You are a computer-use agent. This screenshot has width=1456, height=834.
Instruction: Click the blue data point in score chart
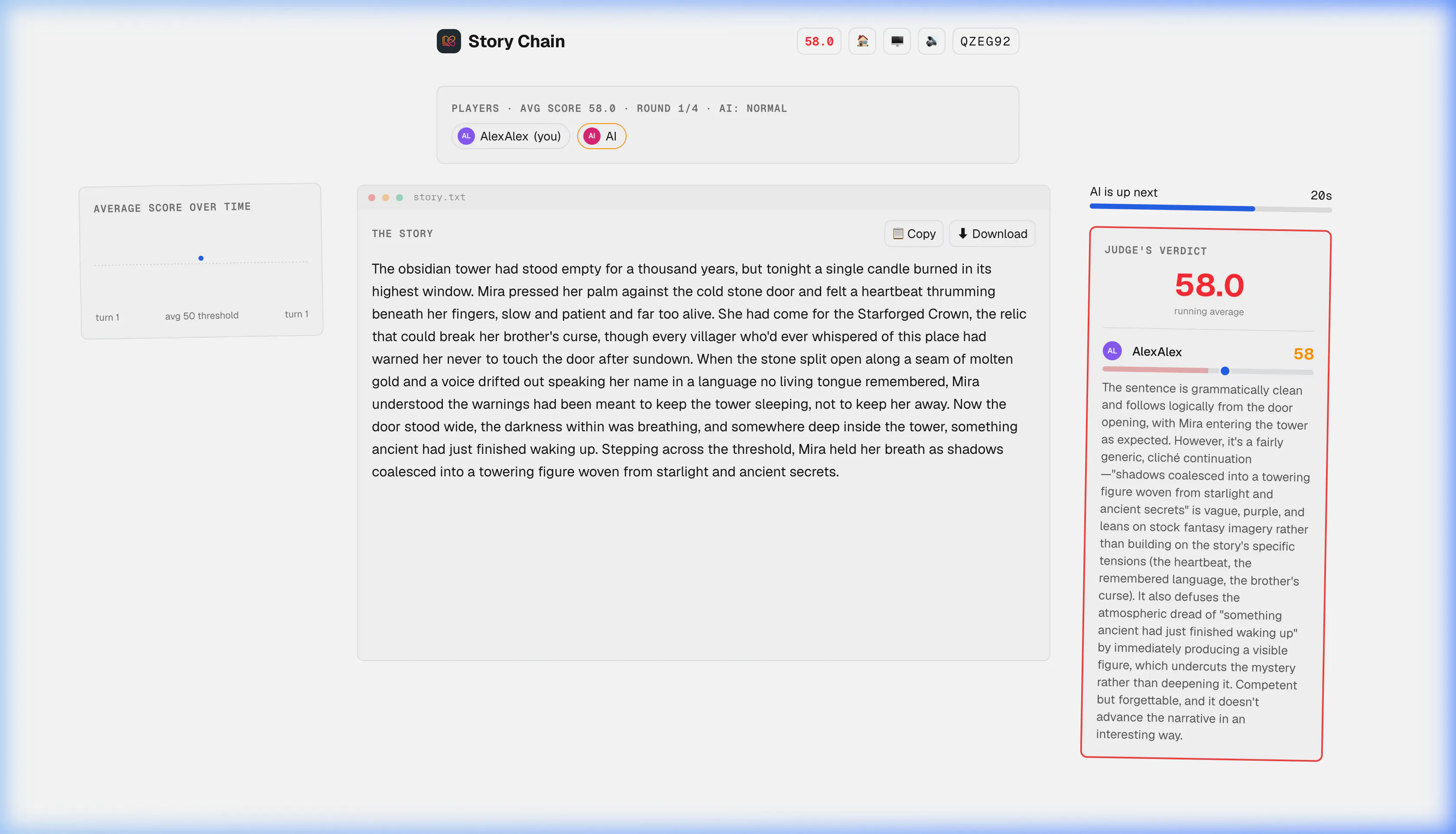coord(201,258)
